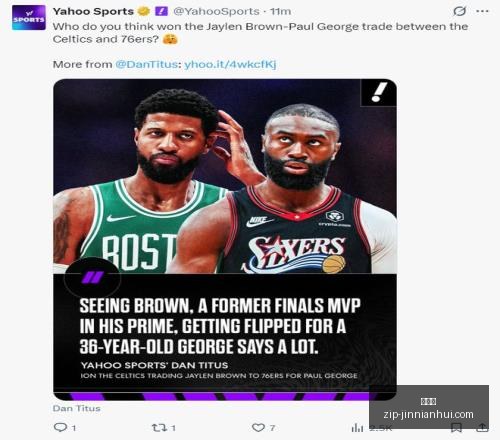Open the @YahooSports handle
500x440 pixels.
(216, 11)
